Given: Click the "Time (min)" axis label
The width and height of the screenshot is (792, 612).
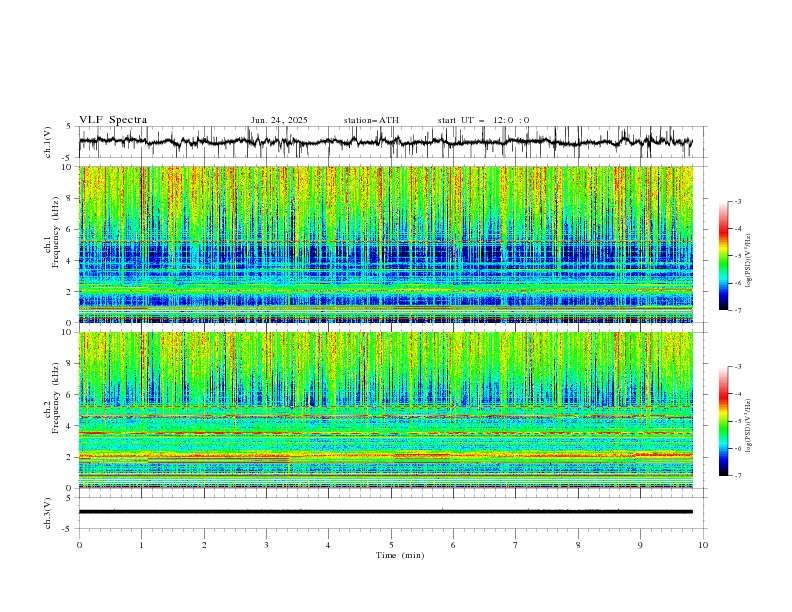Looking at the screenshot, I should [400, 555].
